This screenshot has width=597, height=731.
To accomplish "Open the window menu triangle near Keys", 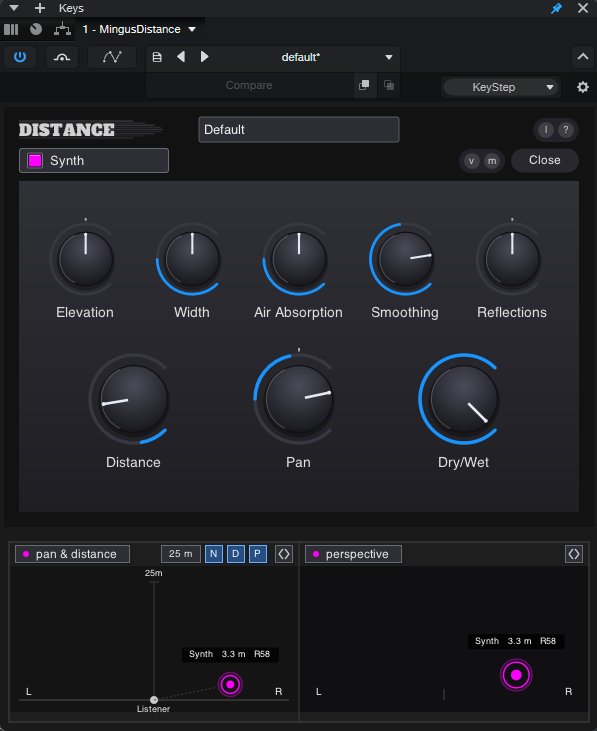I will tap(14, 8).
